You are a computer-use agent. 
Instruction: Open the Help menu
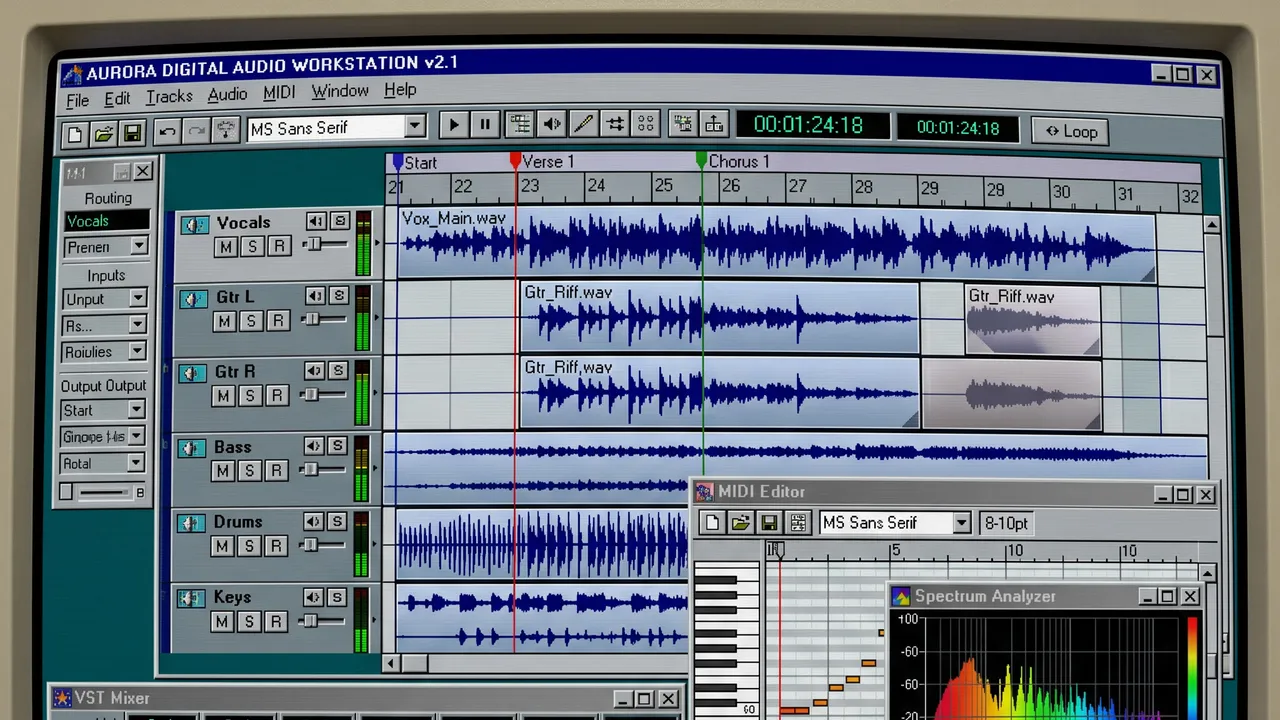click(x=400, y=90)
